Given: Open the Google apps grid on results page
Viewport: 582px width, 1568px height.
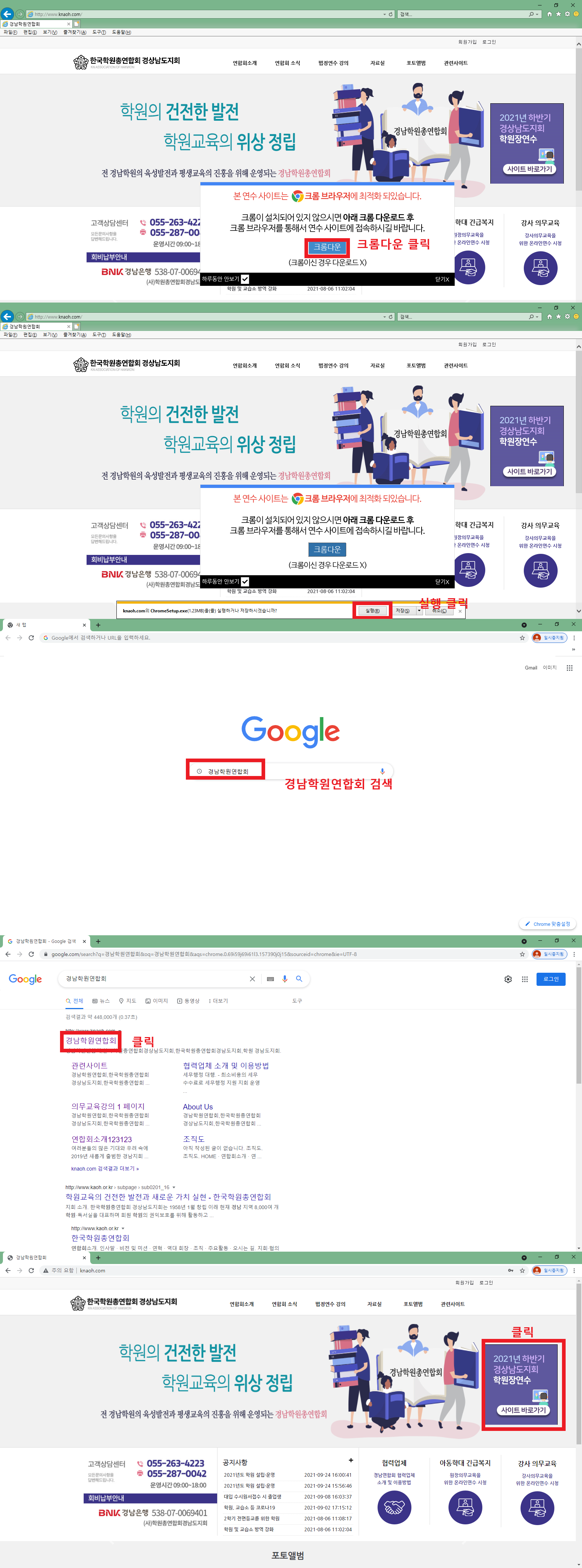Looking at the screenshot, I should click(525, 979).
